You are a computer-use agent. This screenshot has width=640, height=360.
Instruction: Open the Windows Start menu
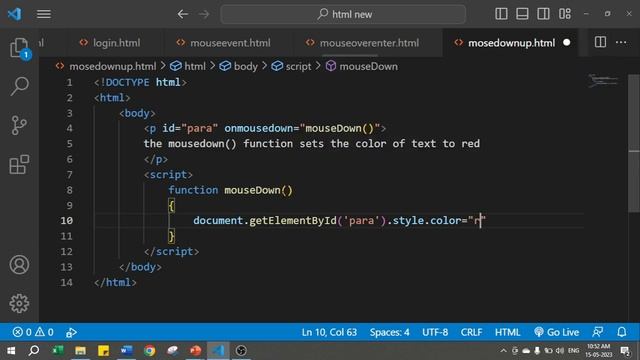[x=11, y=351]
